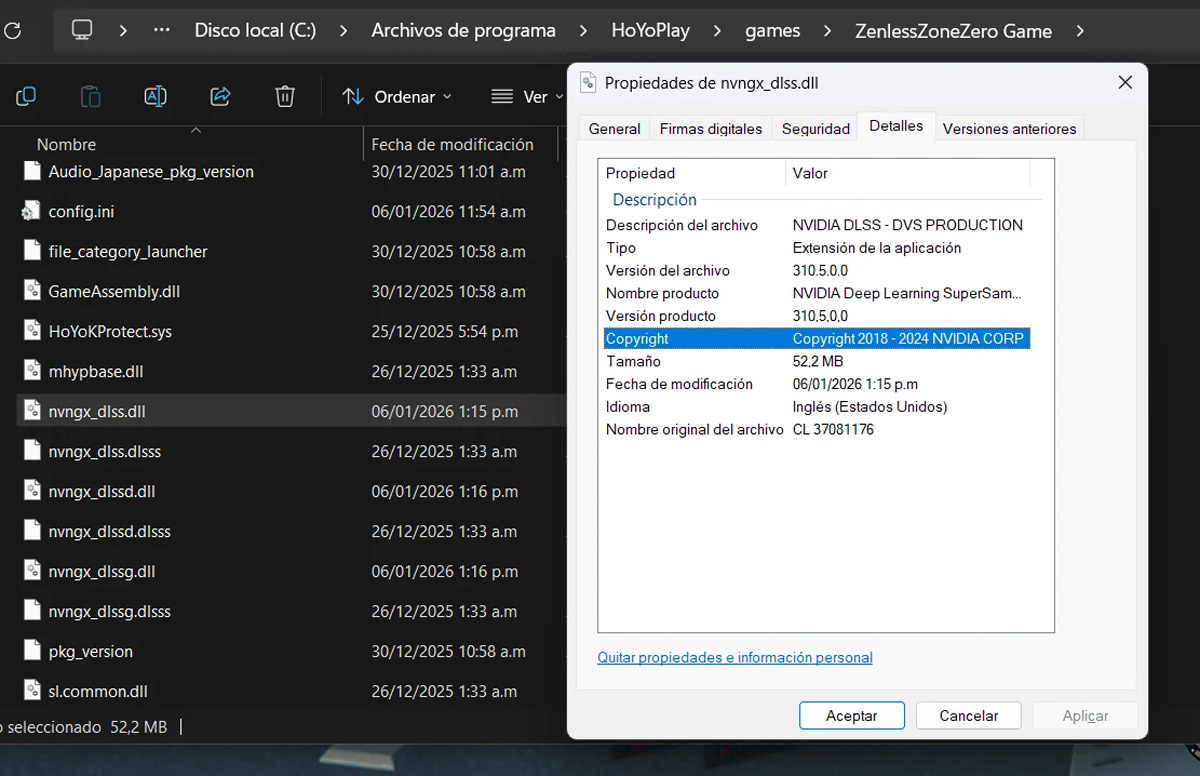Click the Cancelar button
Image resolution: width=1200 pixels, height=776 pixels.
pos(967,715)
